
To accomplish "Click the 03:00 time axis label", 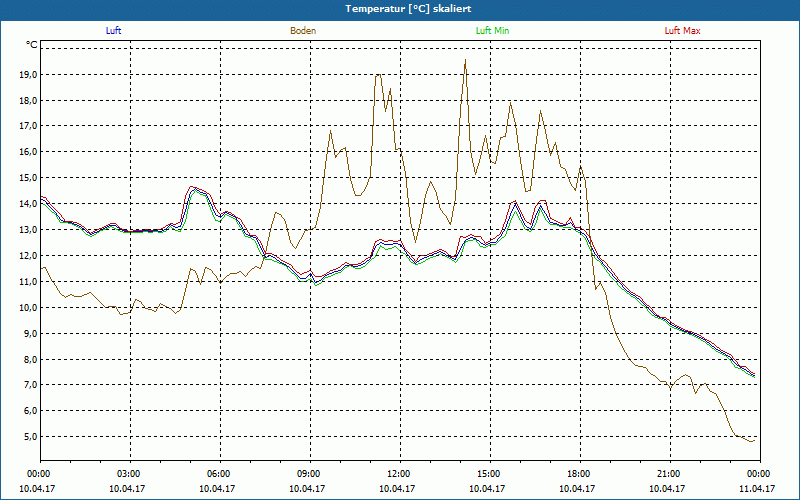I will 131,474.
